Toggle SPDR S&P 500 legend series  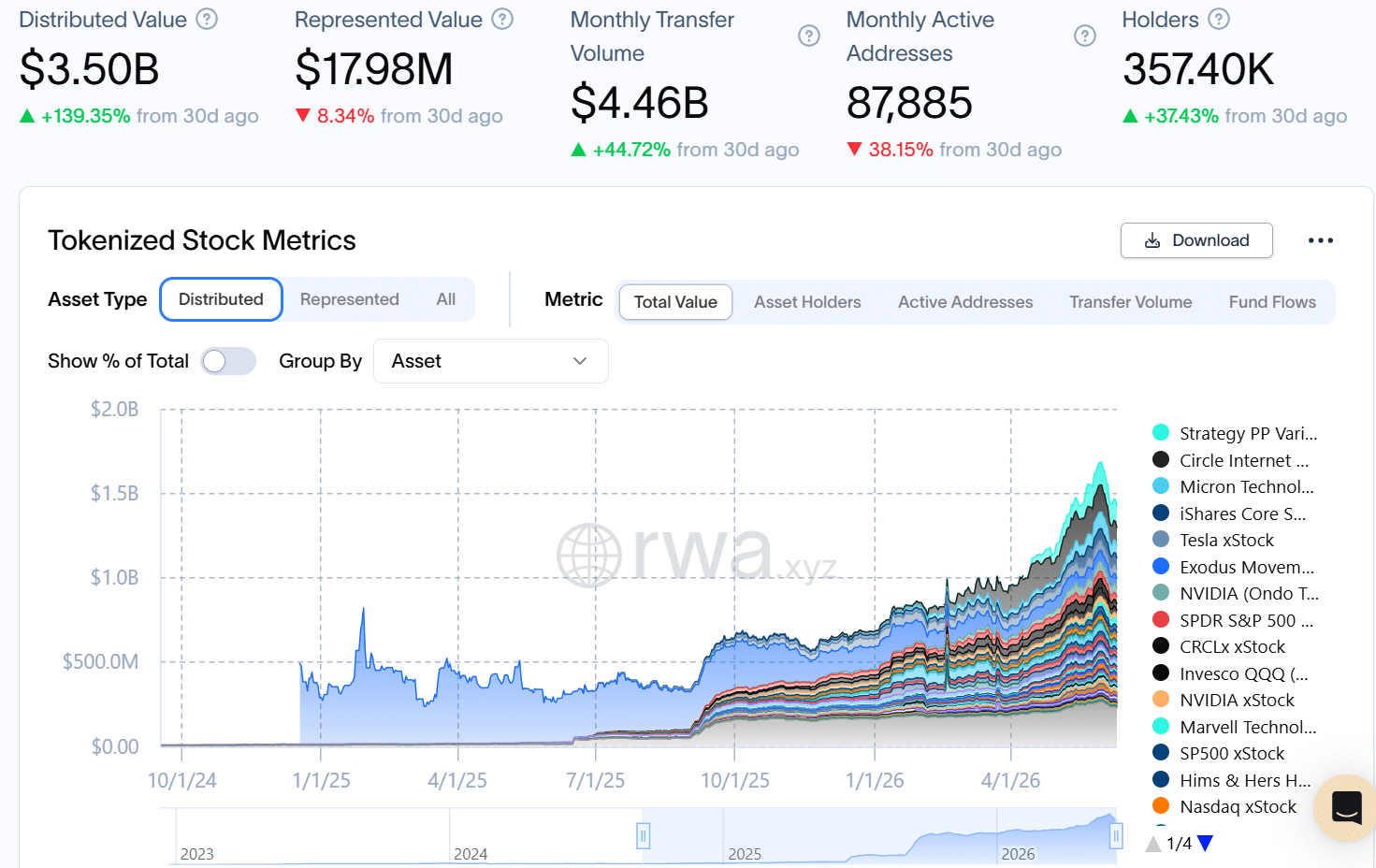1233,619
